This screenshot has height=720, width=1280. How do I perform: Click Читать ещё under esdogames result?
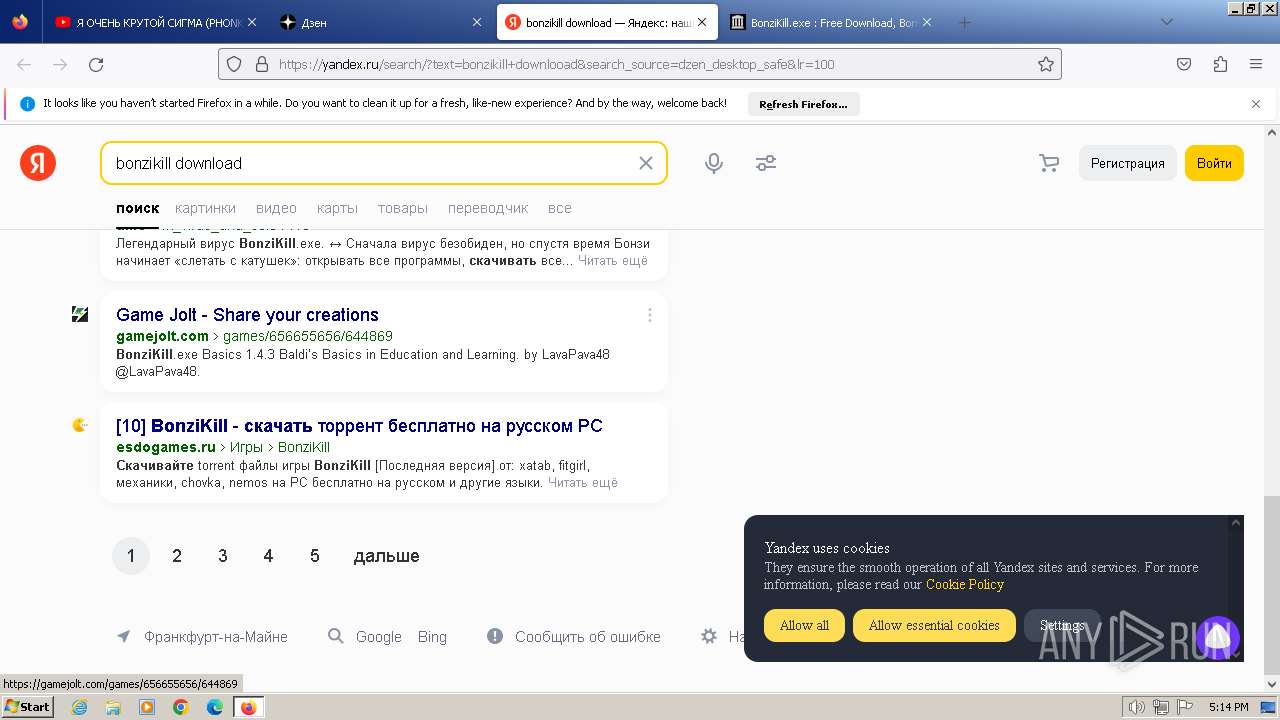(x=583, y=483)
